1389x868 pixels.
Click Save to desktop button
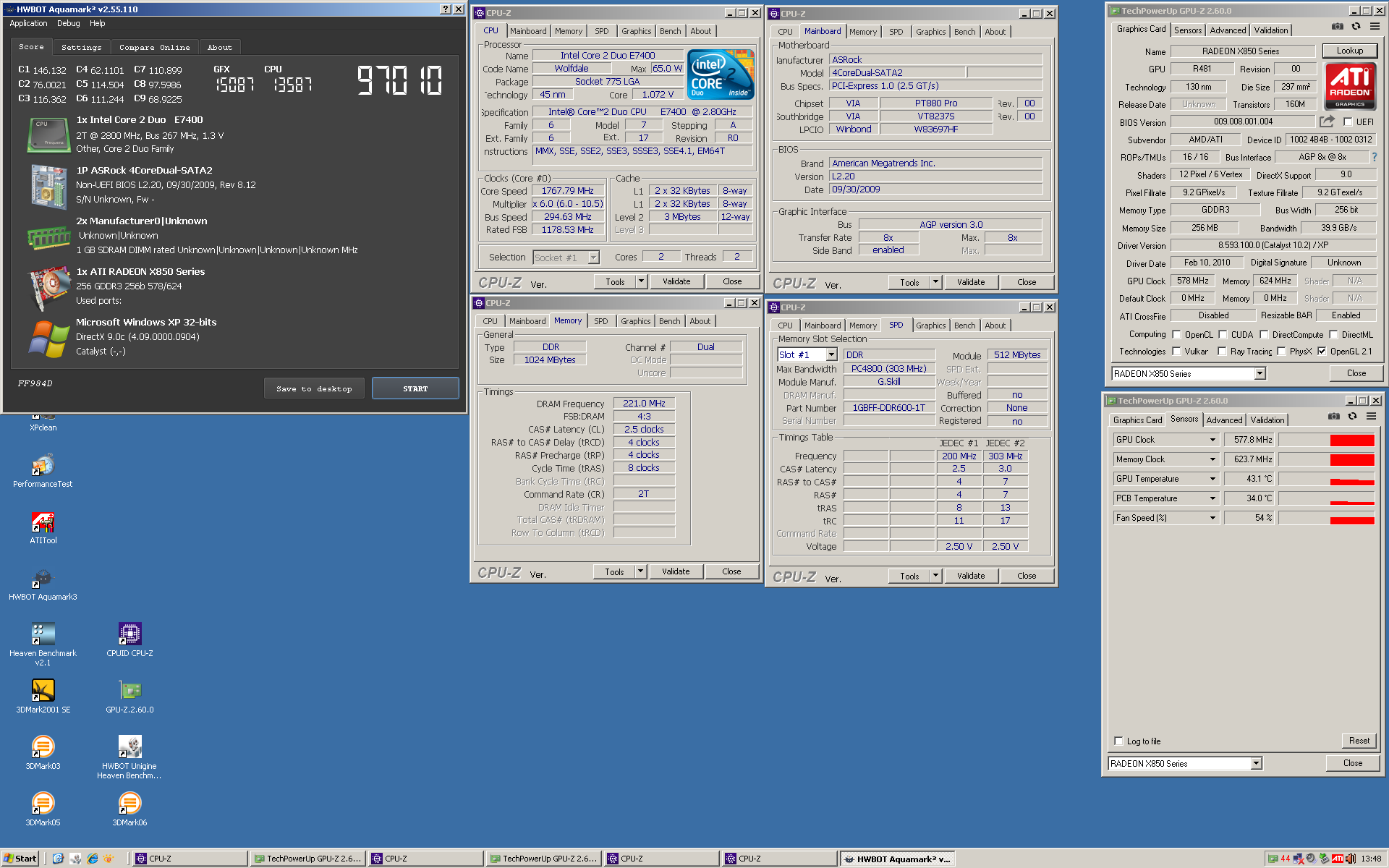[314, 388]
